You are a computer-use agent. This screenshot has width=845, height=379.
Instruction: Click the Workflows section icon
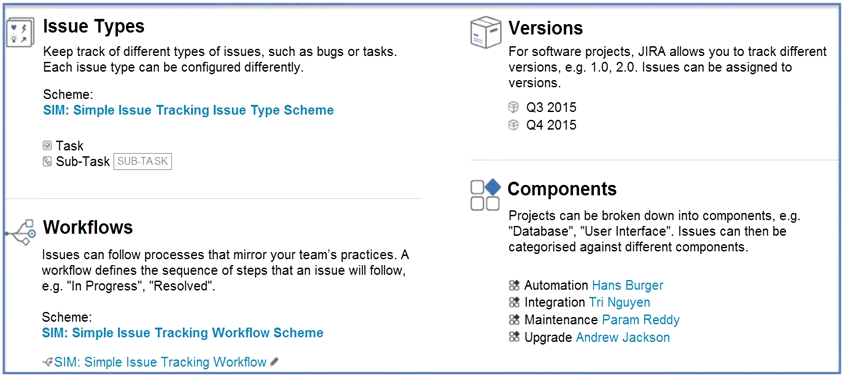click(x=20, y=233)
